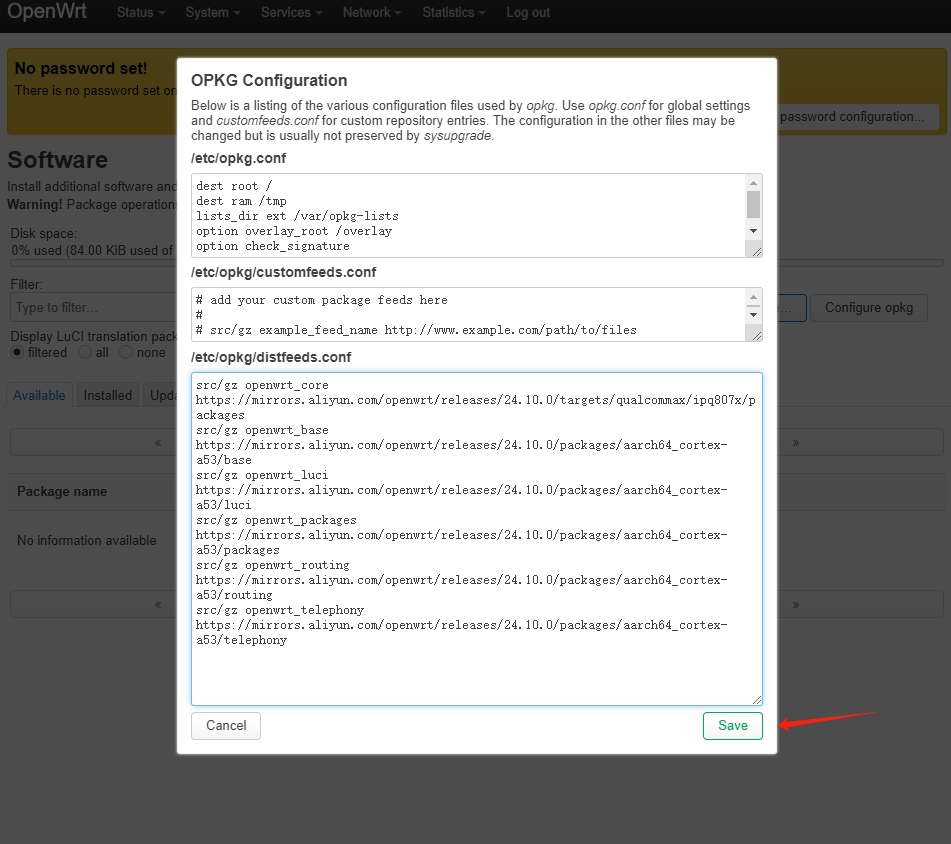Open the Statistics menu

click(454, 12)
